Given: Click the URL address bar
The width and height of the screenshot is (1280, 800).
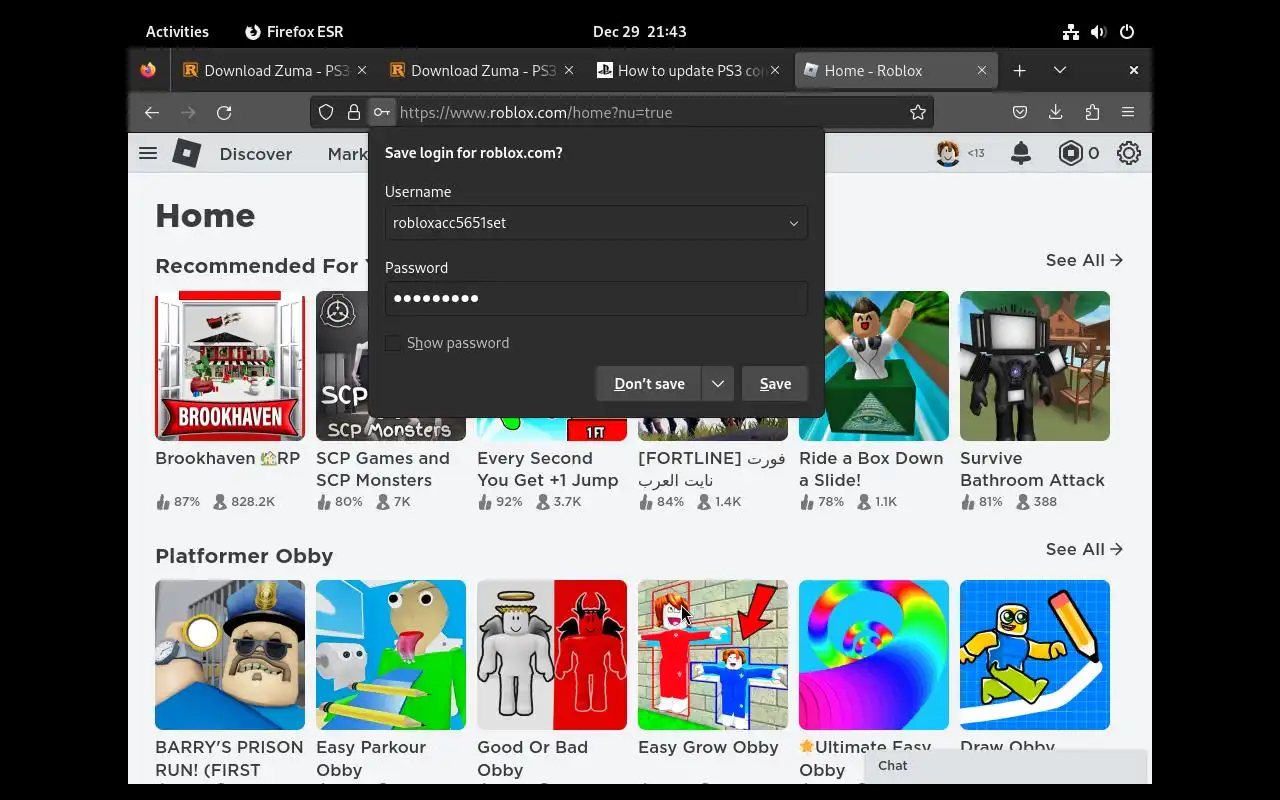Looking at the screenshot, I should pos(650,113).
